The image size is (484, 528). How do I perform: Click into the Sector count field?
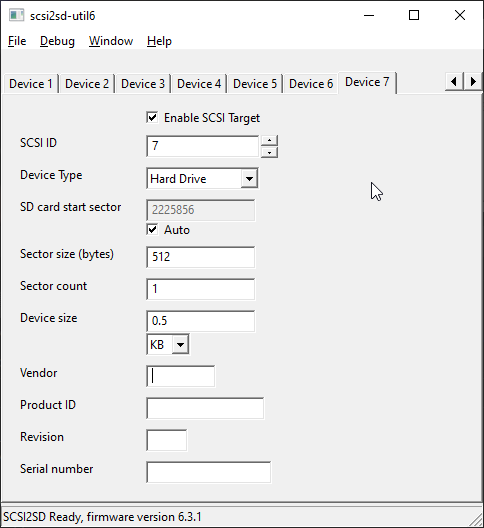(201, 289)
